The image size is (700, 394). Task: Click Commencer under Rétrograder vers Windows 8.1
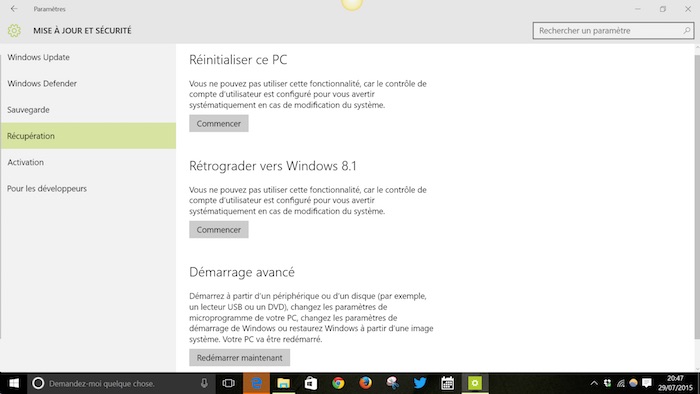coord(219,230)
